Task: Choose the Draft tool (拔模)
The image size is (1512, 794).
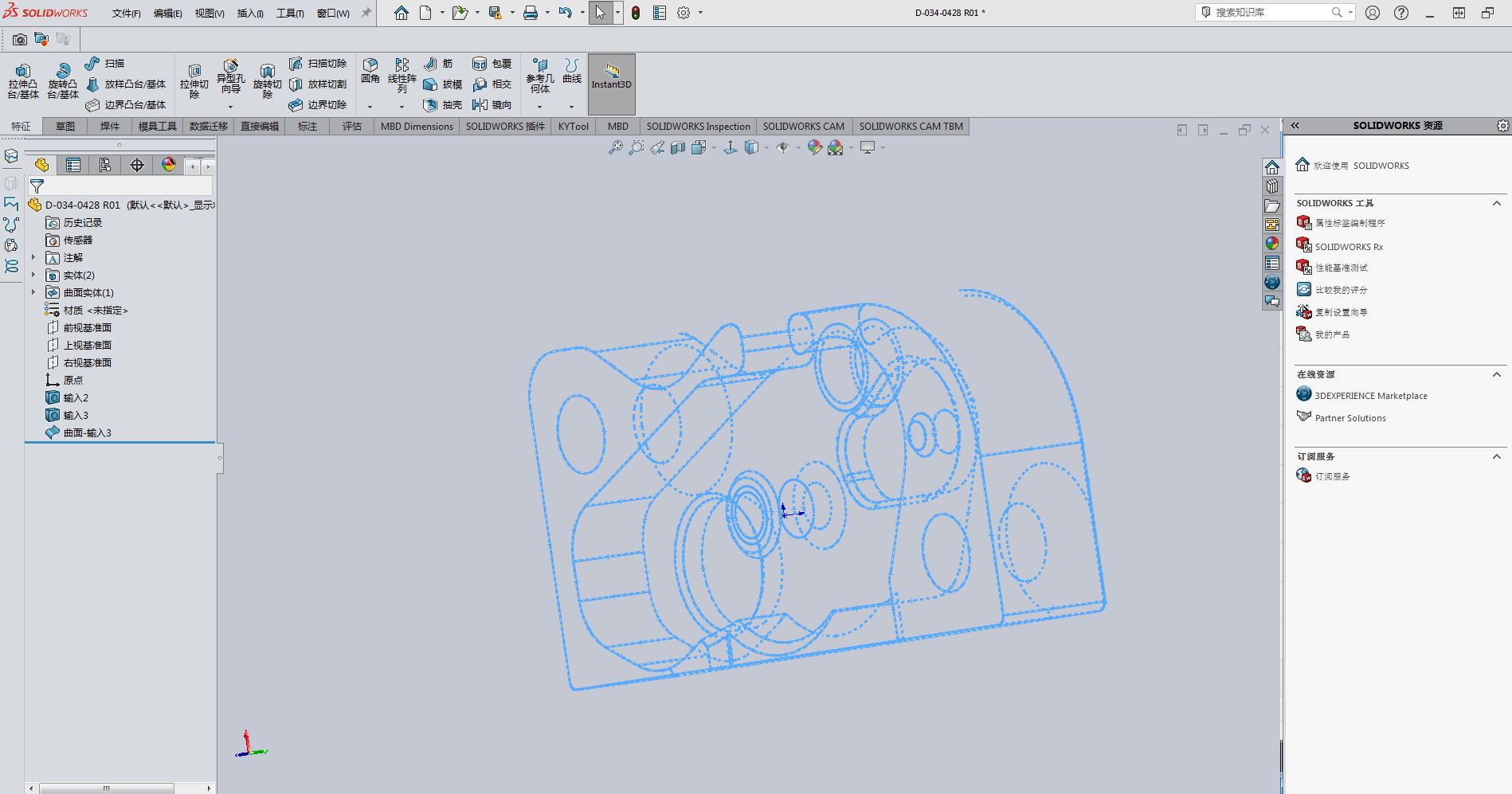Action: point(442,84)
